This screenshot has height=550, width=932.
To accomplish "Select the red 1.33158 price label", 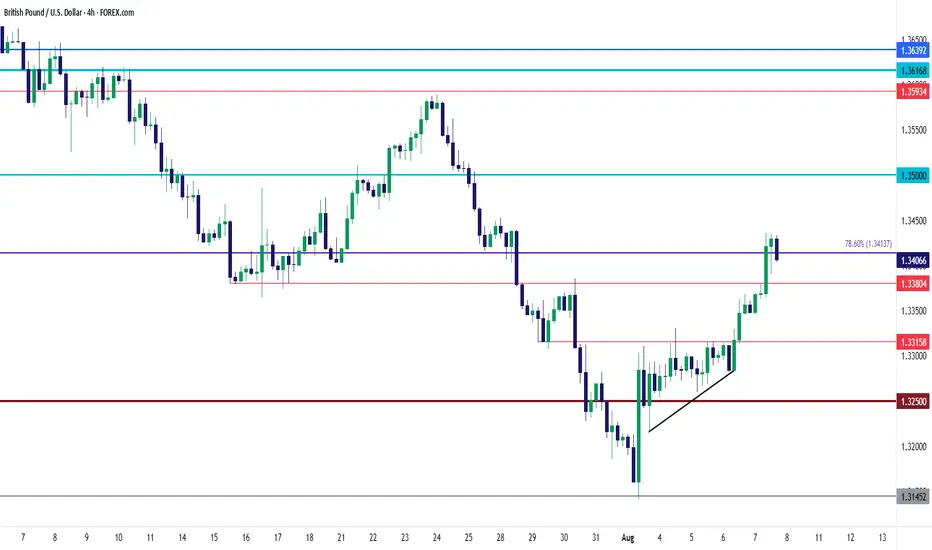I will (913, 342).
